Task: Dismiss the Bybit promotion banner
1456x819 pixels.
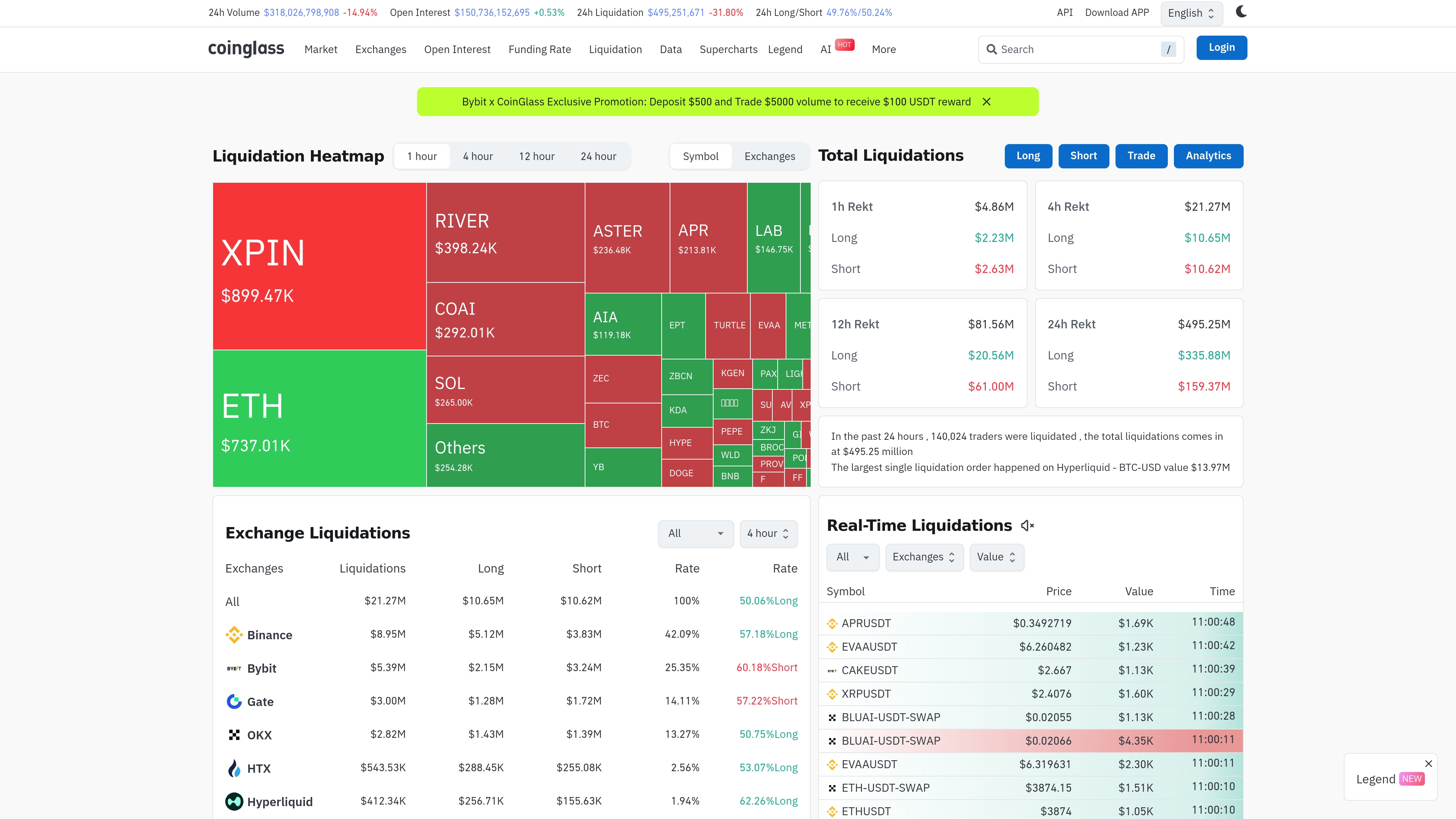Action: 986,102
